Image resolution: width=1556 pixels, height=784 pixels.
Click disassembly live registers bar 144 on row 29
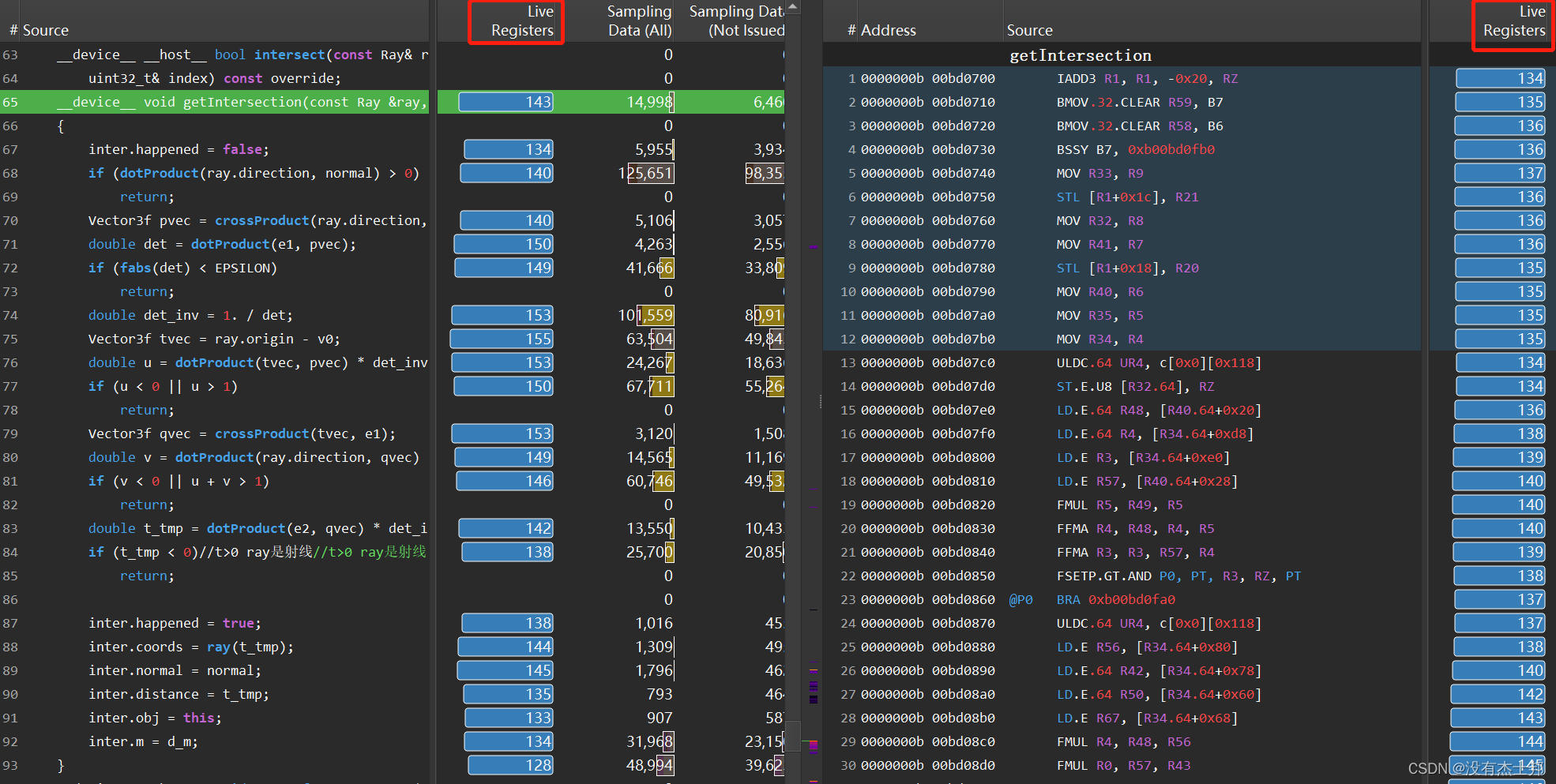coord(1498,741)
